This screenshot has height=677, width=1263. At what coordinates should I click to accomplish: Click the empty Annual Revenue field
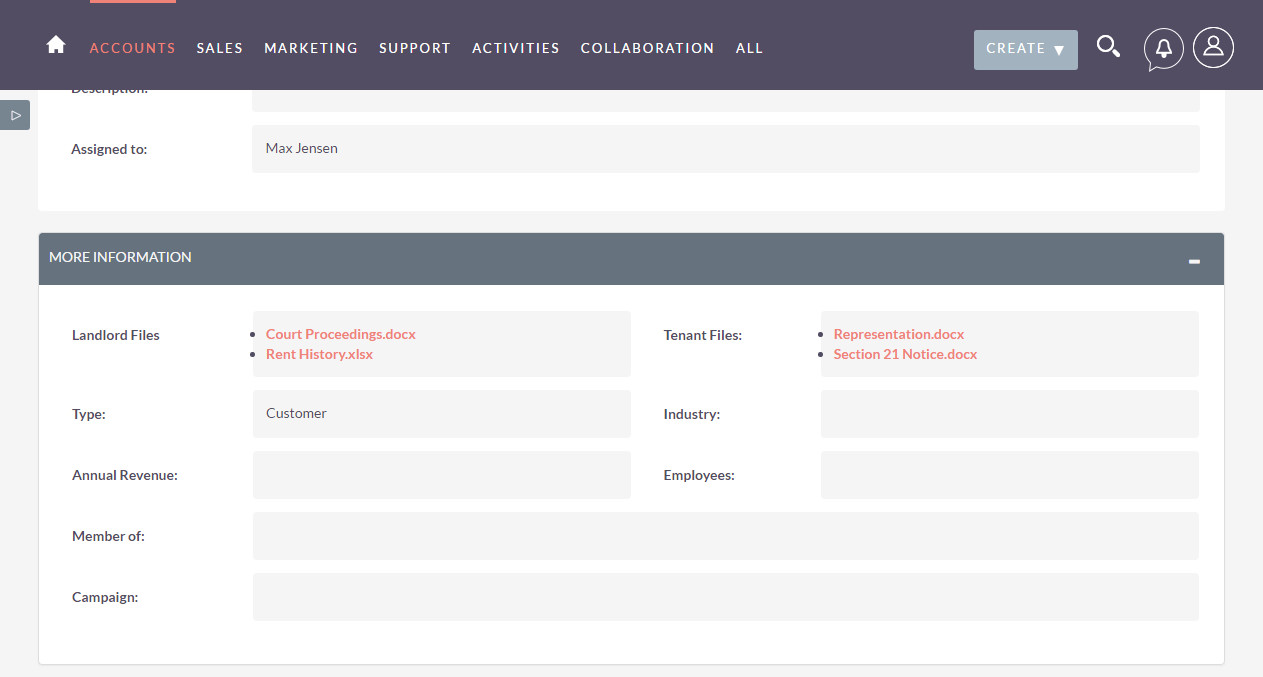[x=442, y=475]
